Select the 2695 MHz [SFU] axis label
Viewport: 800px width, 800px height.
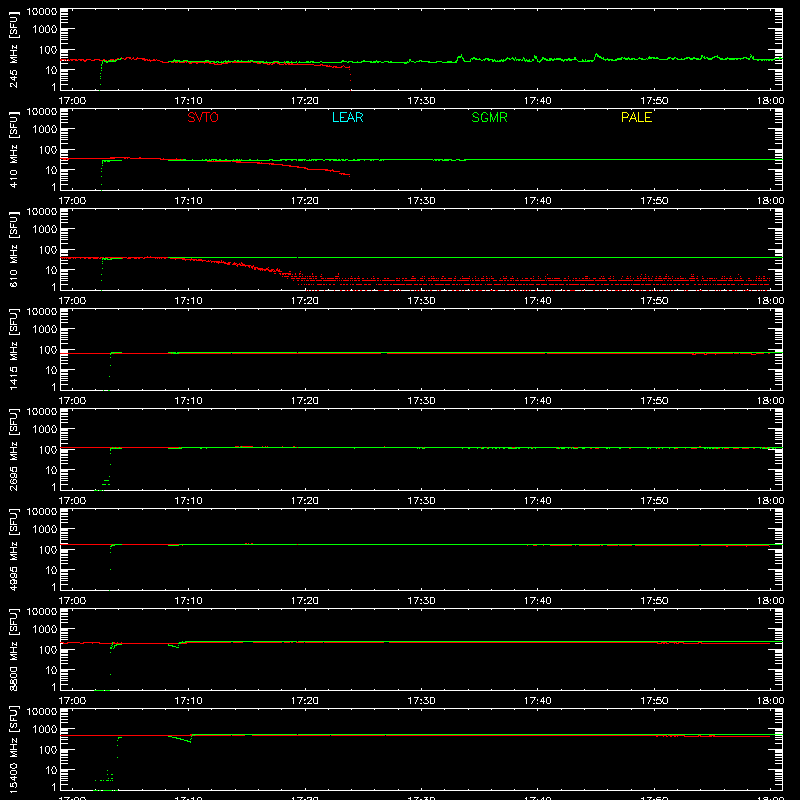[13, 449]
